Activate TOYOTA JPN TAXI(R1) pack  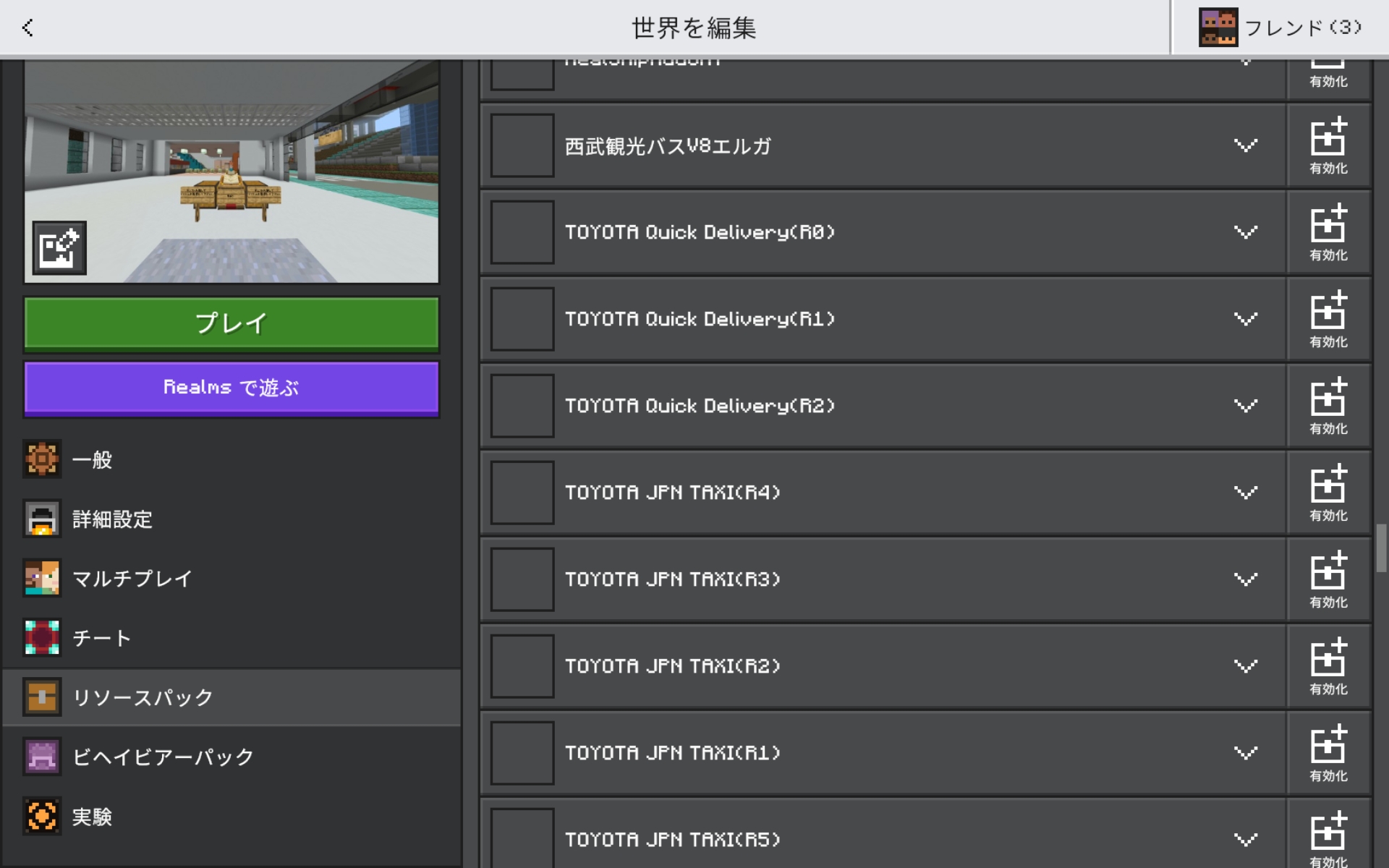(1328, 753)
